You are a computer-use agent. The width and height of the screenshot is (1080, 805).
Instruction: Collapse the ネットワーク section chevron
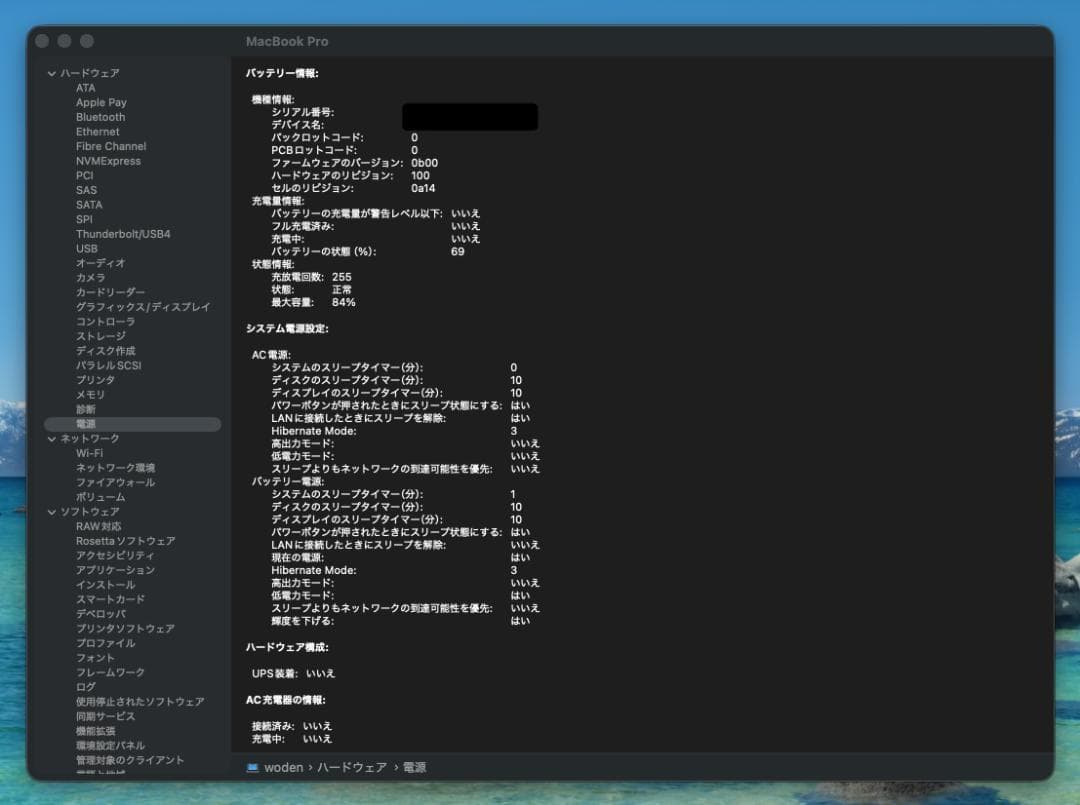tap(52, 439)
